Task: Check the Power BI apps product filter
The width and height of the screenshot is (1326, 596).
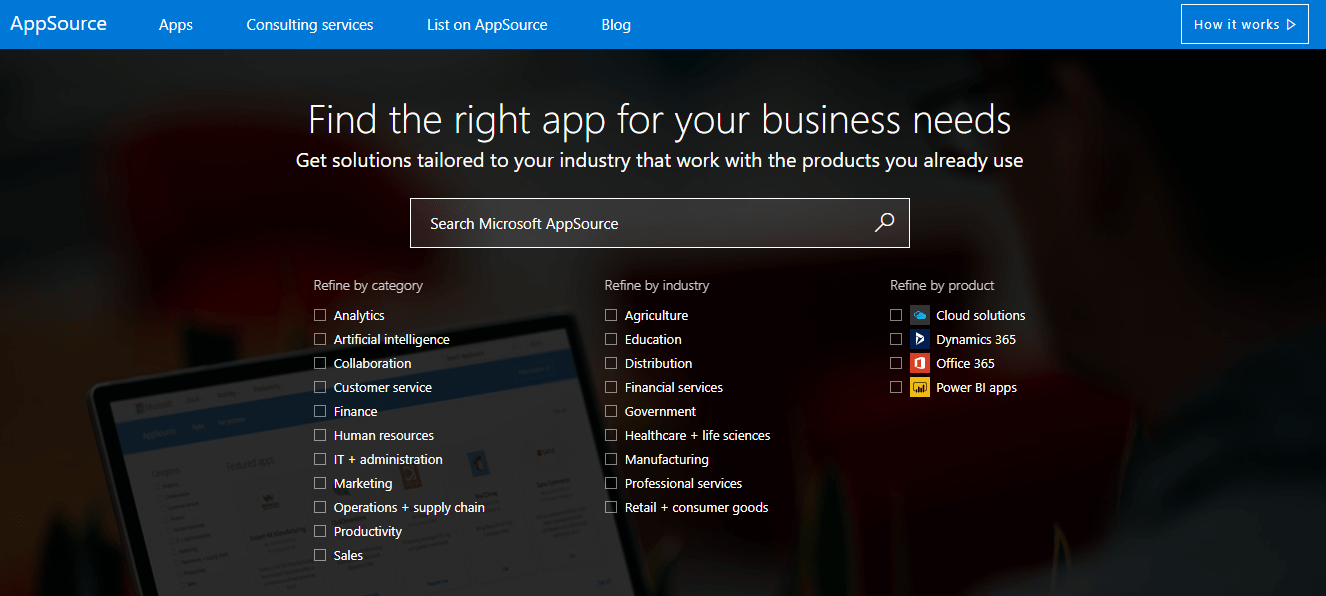Action: (896, 386)
